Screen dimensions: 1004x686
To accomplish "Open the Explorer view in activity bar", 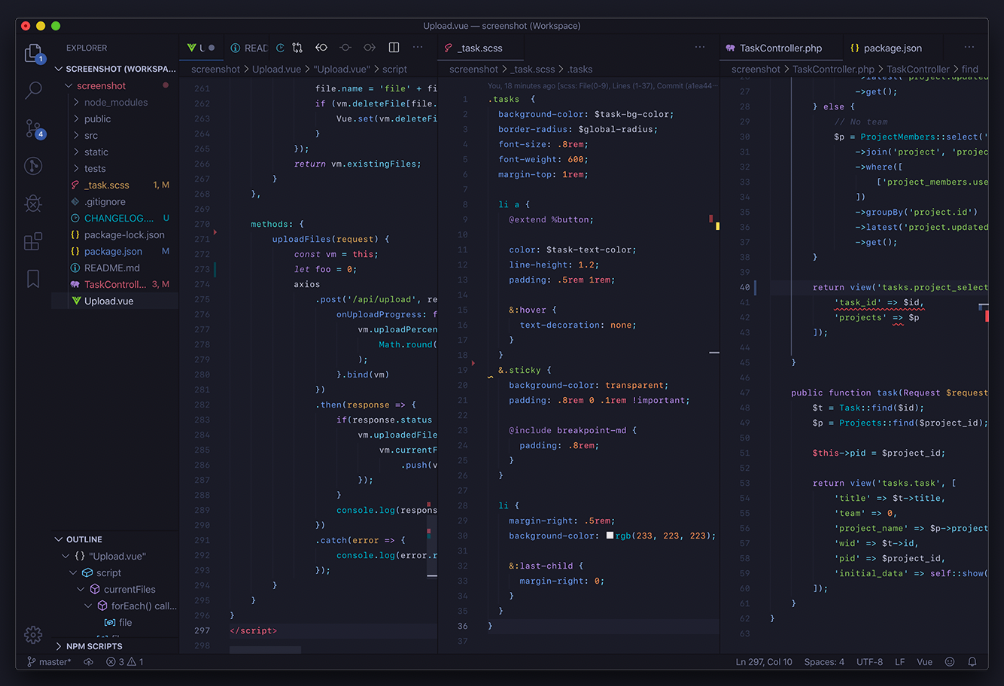I will [33, 53].
